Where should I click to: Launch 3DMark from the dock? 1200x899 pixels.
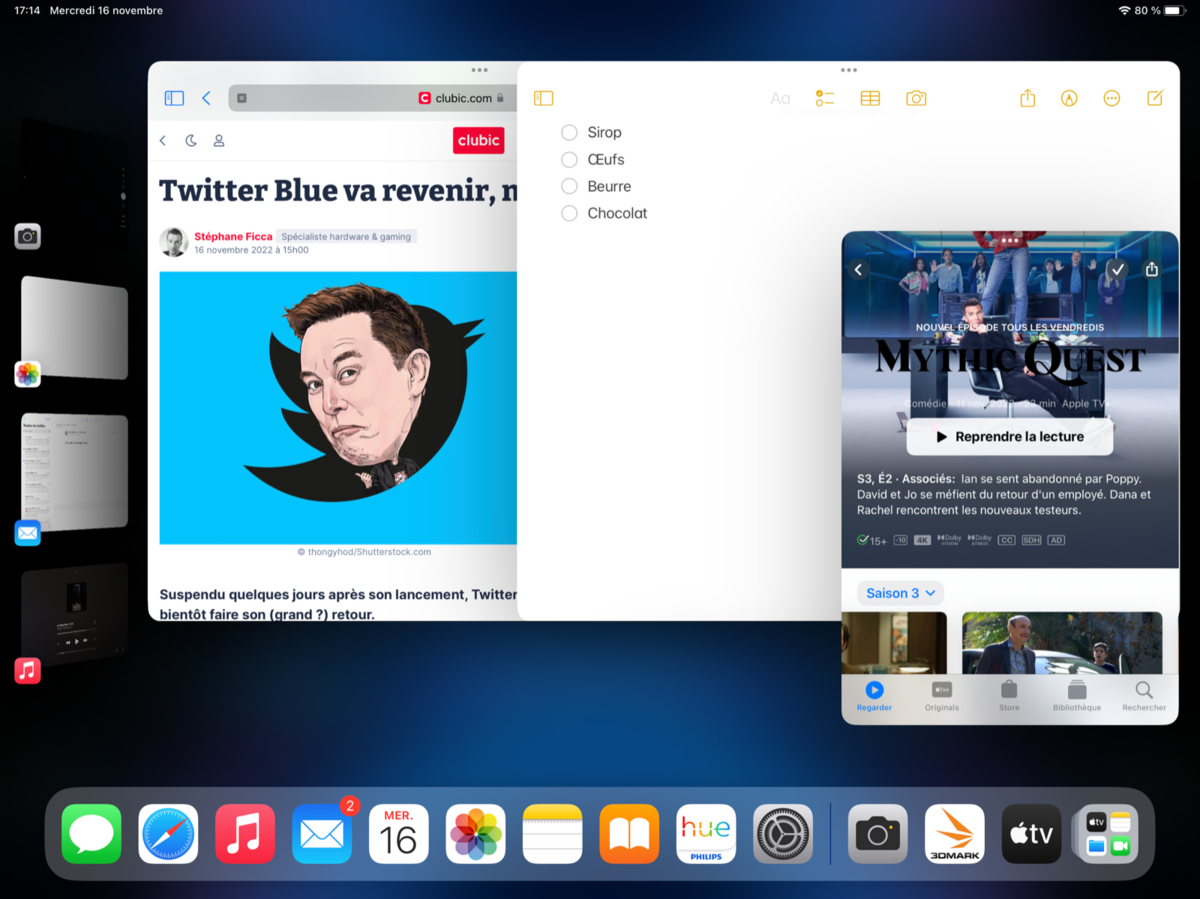955,834
